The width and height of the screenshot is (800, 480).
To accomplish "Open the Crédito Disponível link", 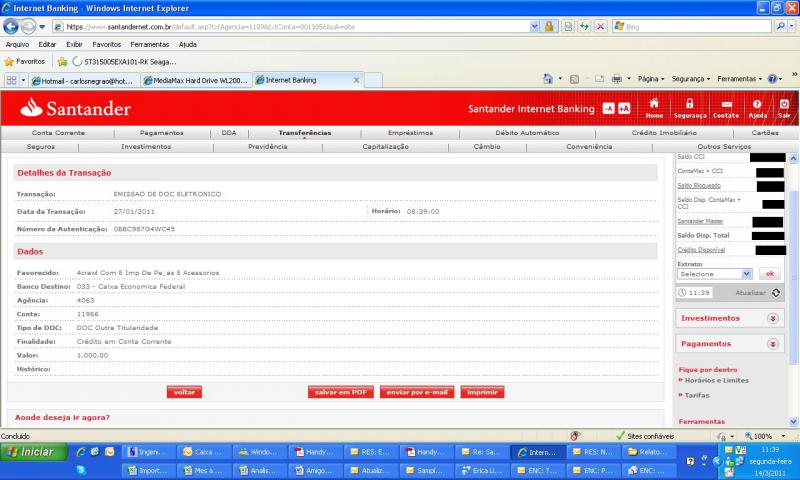I will tap(701, 250).
